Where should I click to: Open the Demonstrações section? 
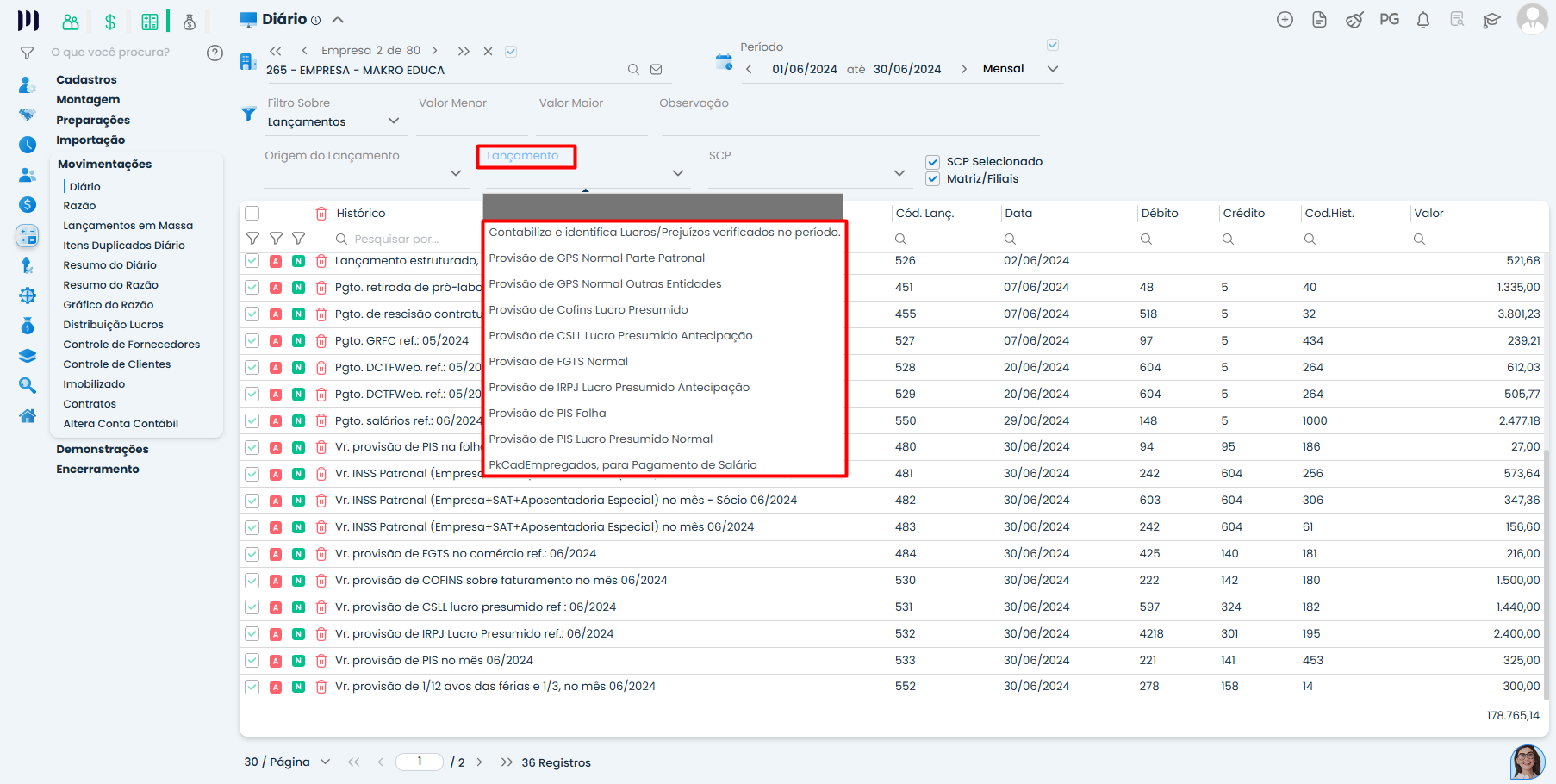tap(102, 450)
